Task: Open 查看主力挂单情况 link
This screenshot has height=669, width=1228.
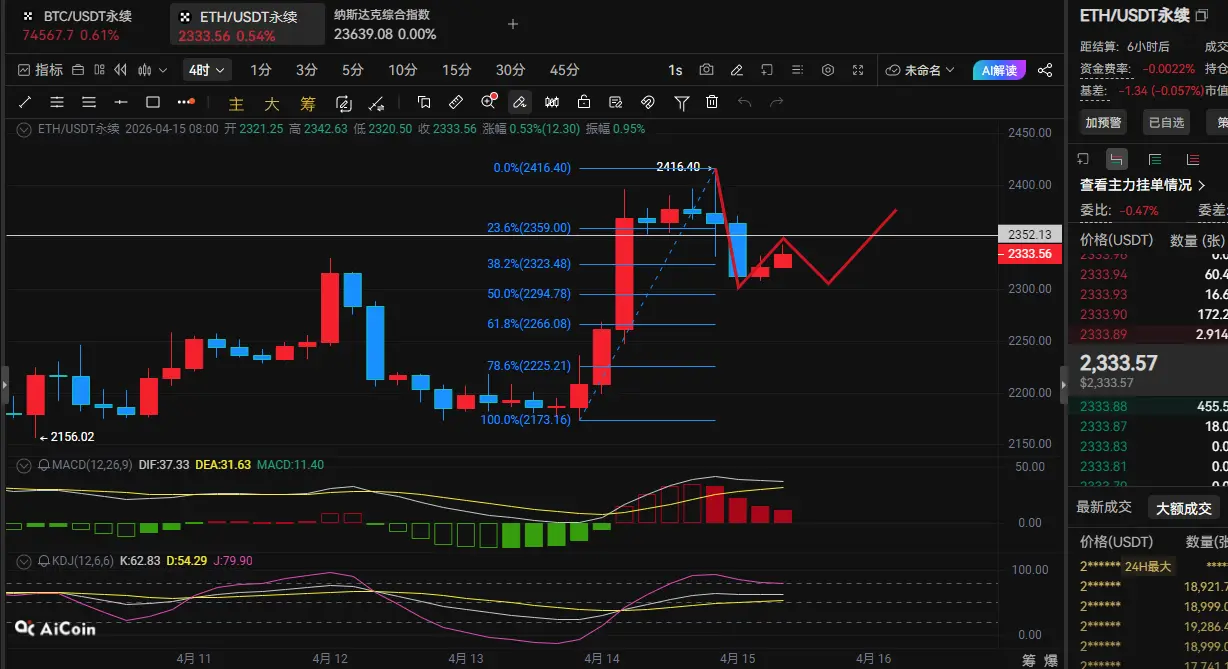Action: pos(1142,185)
